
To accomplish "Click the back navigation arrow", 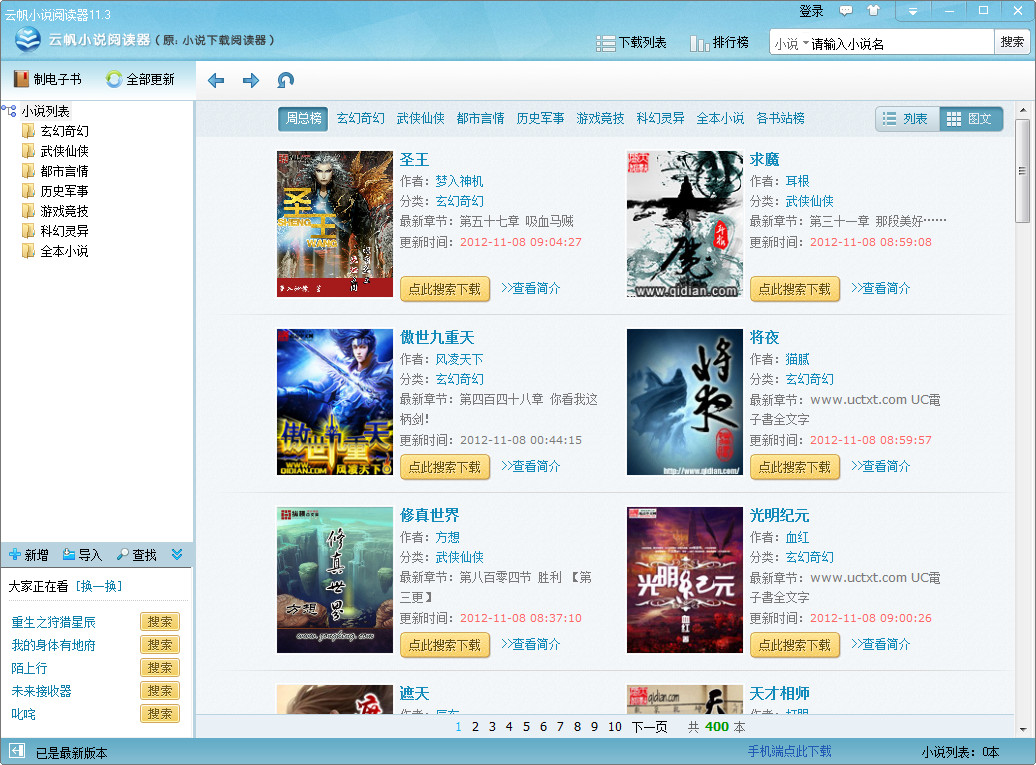I will 216,81.
